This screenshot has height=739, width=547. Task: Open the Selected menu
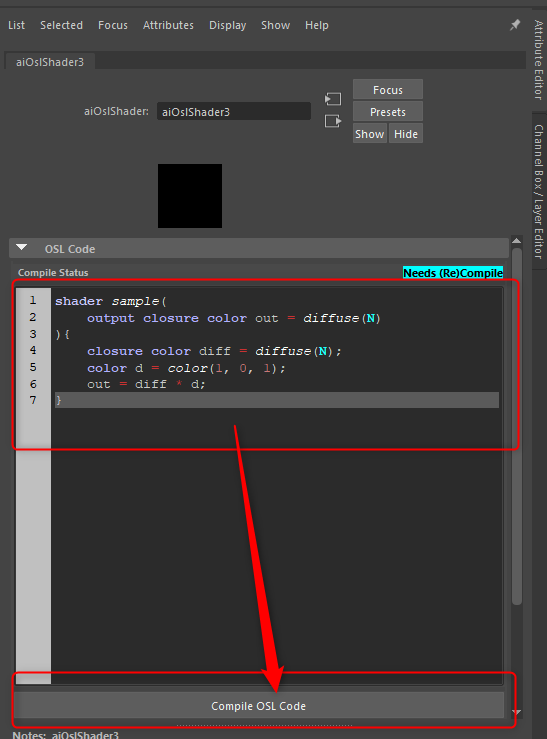click(61, 25)
